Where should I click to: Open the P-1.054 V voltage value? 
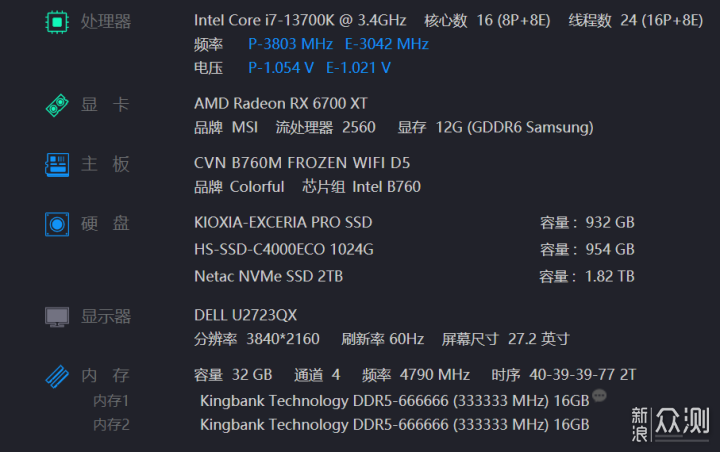point(281,68)
